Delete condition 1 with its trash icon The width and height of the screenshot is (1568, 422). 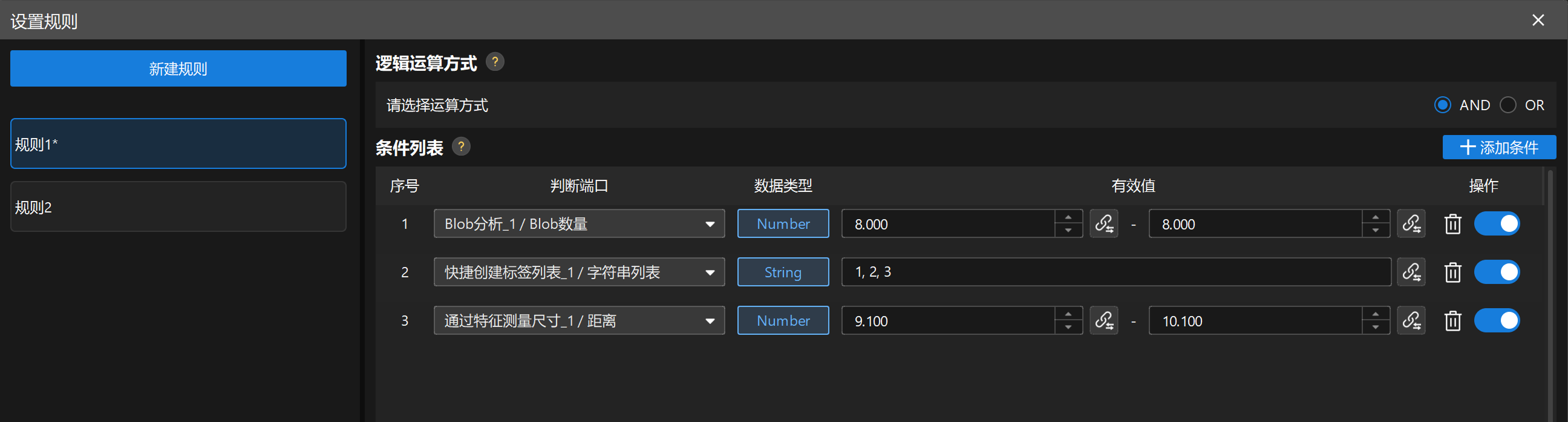click(x=1453, y=223)
